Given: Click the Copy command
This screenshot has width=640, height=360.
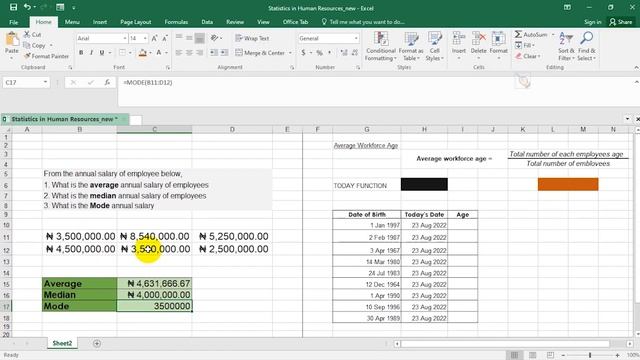Looking at the screenshot, I should point(34,45).
